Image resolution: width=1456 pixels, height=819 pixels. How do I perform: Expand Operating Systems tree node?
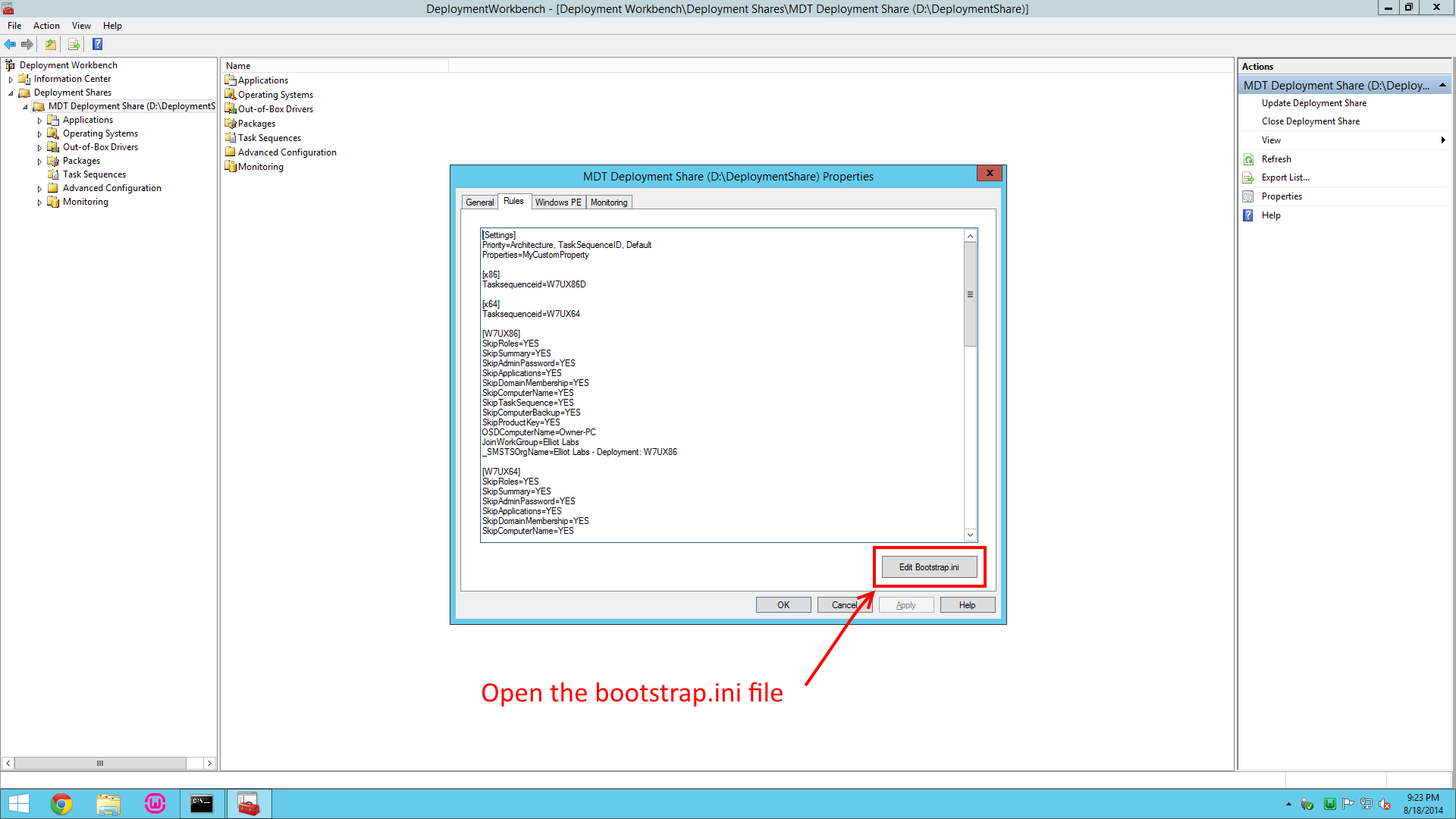click(39, 134)
